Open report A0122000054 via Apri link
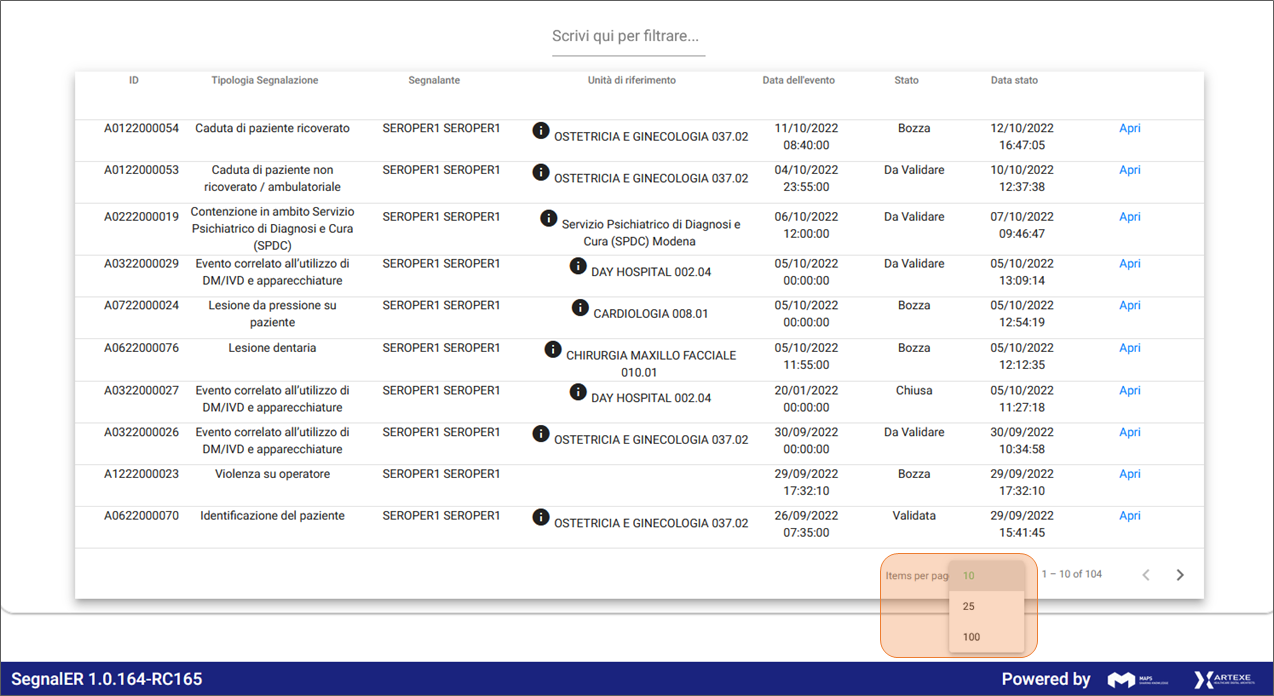The image size is (1274, 696). pyautogui.click(x=1129, y=129)
